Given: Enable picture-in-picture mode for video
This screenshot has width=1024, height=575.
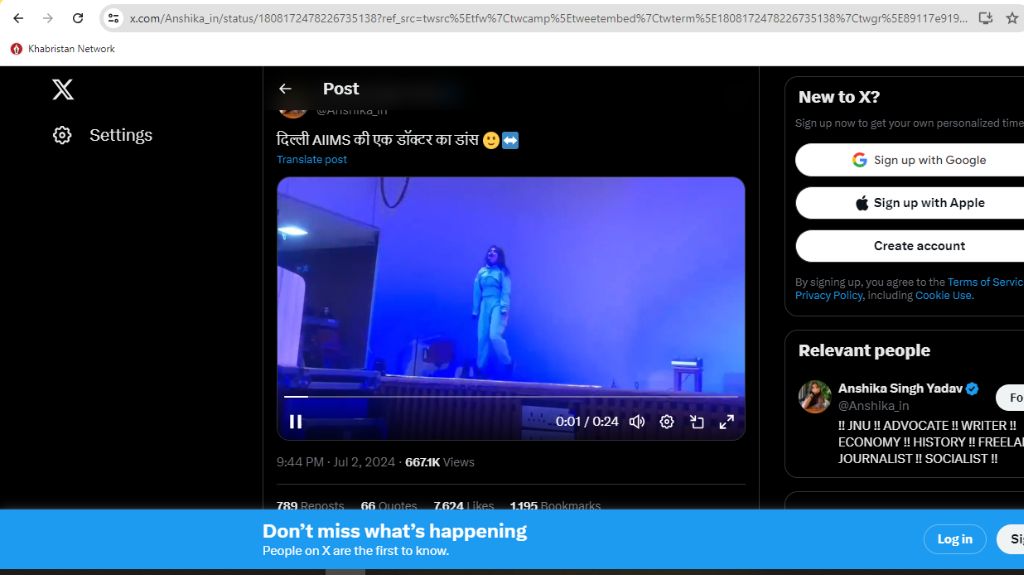Looking at the screenshot, I should click(x=697, y=422).
